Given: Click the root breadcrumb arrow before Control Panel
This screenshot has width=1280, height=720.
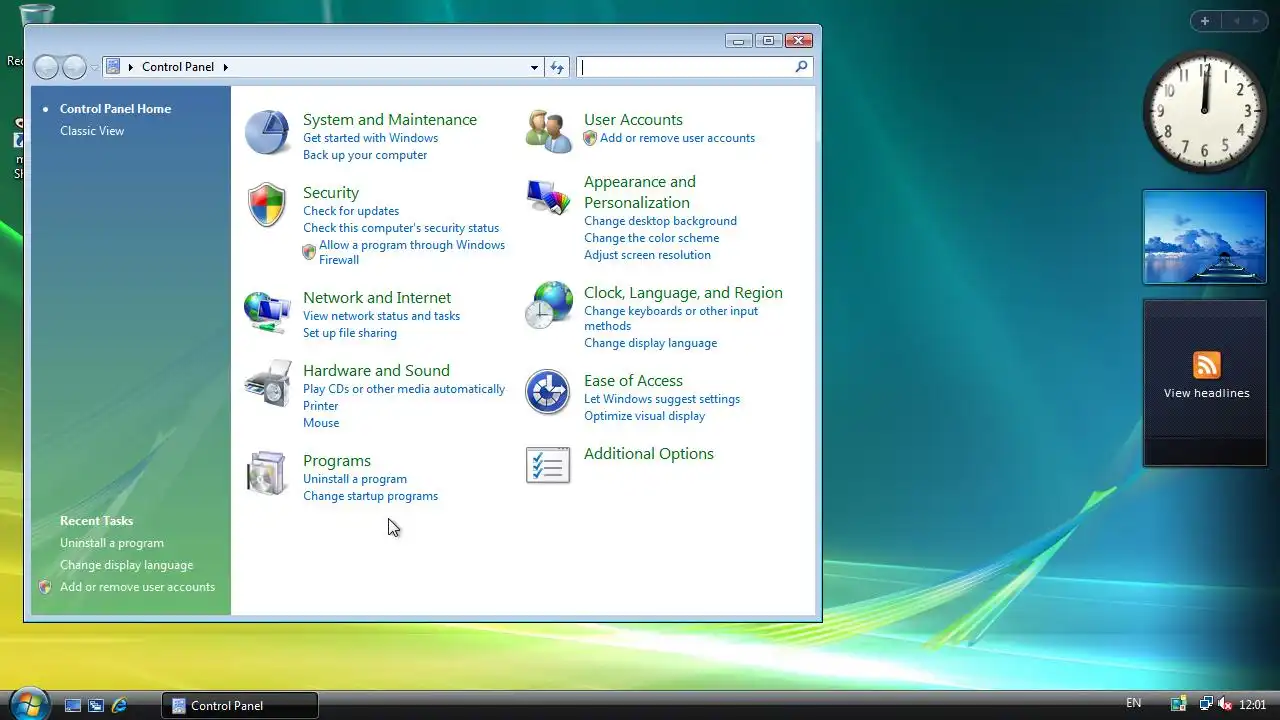Looking at the screenshot, I should (131, 67).
